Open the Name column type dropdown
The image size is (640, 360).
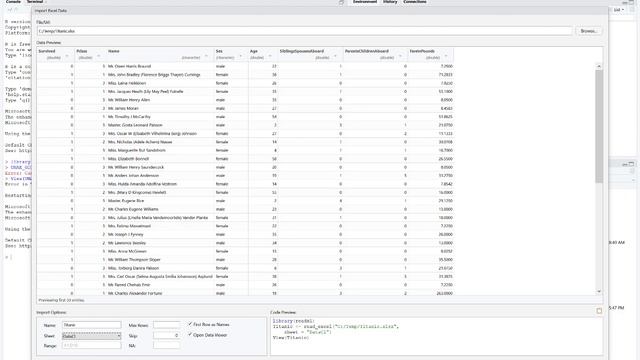206,57
